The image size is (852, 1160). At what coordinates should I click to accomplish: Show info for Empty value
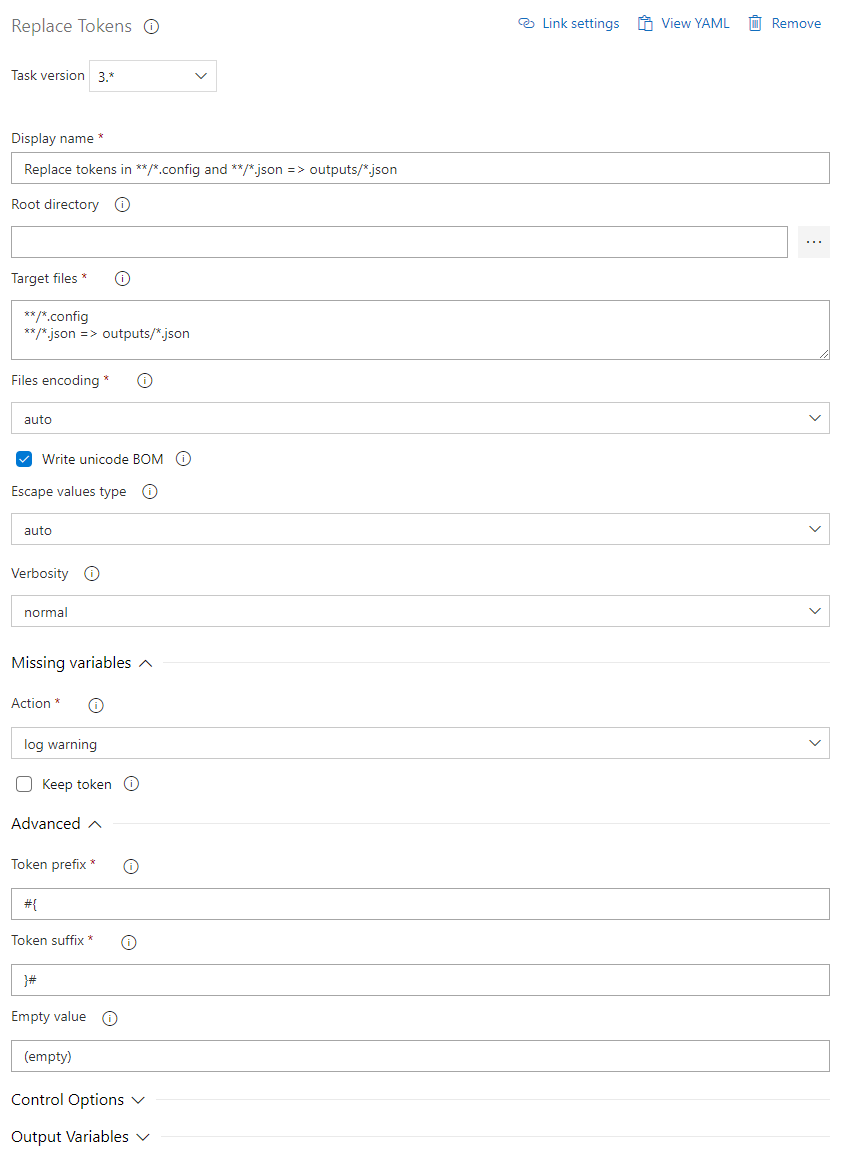pos(109,1018)
